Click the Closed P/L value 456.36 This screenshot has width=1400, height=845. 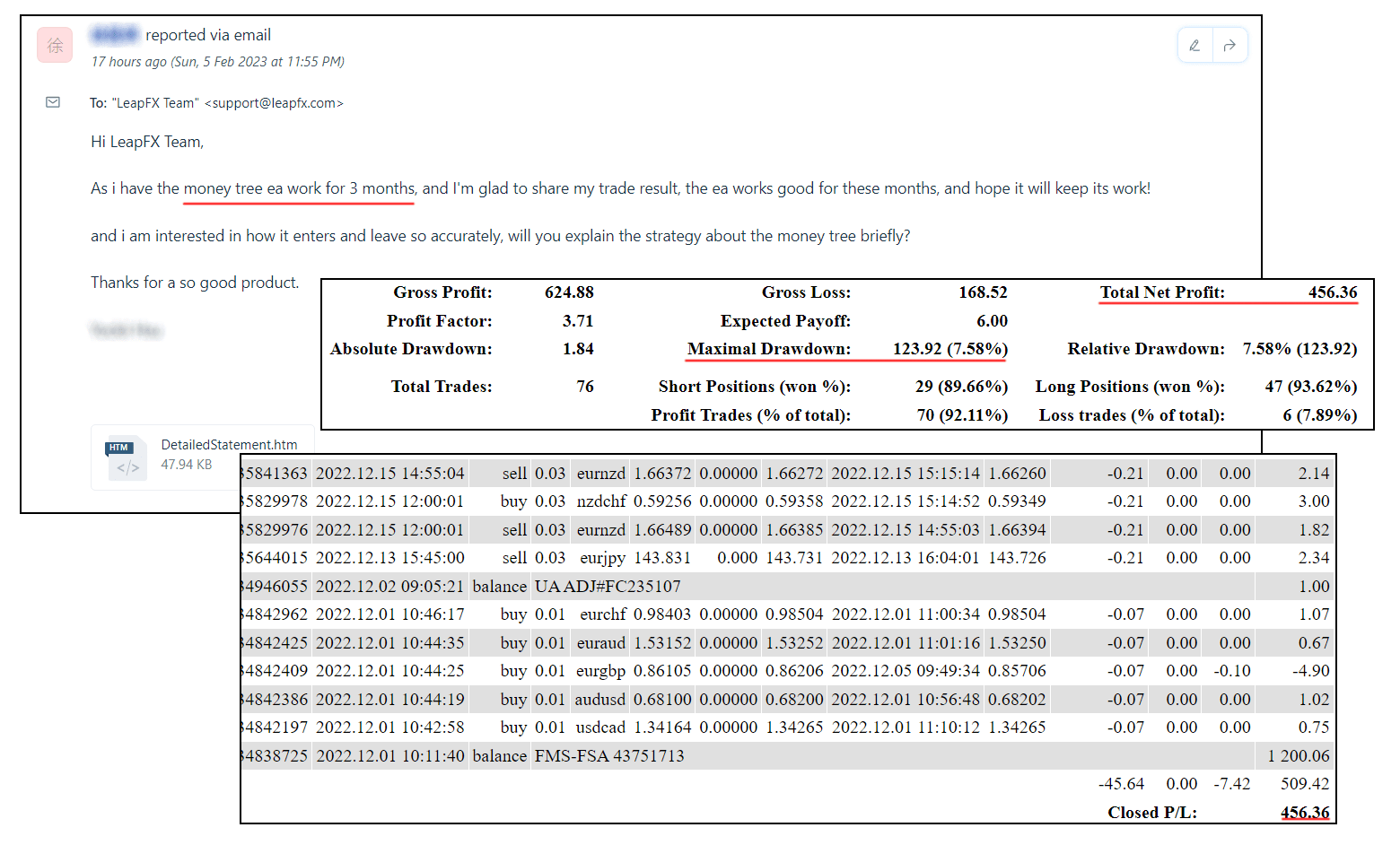pyautogui.click(x=1304, y=812)
